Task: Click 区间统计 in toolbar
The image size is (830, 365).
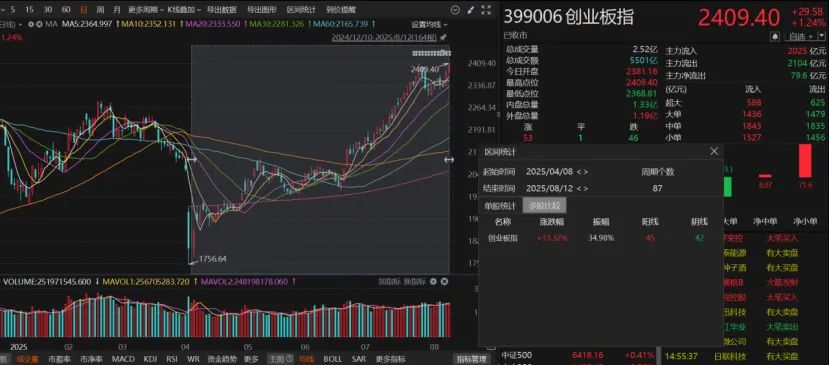Action: coord(301,10)
